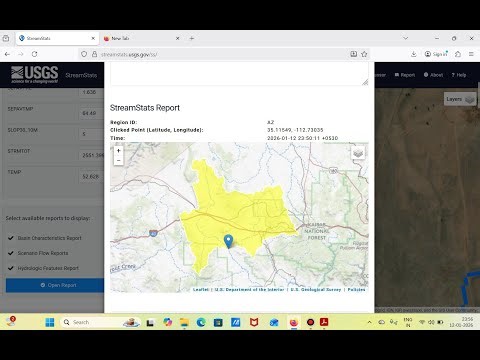Image resolution: width=480 pixels, height=360 pixels.
Task: Click Sign in account button
Action: click(436, 54)
